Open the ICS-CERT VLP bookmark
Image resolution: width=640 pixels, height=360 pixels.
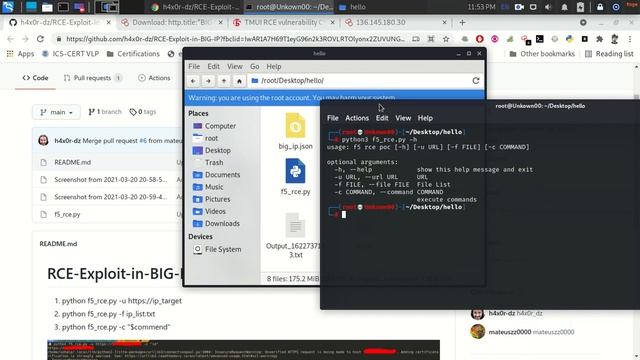click(71, 54)
